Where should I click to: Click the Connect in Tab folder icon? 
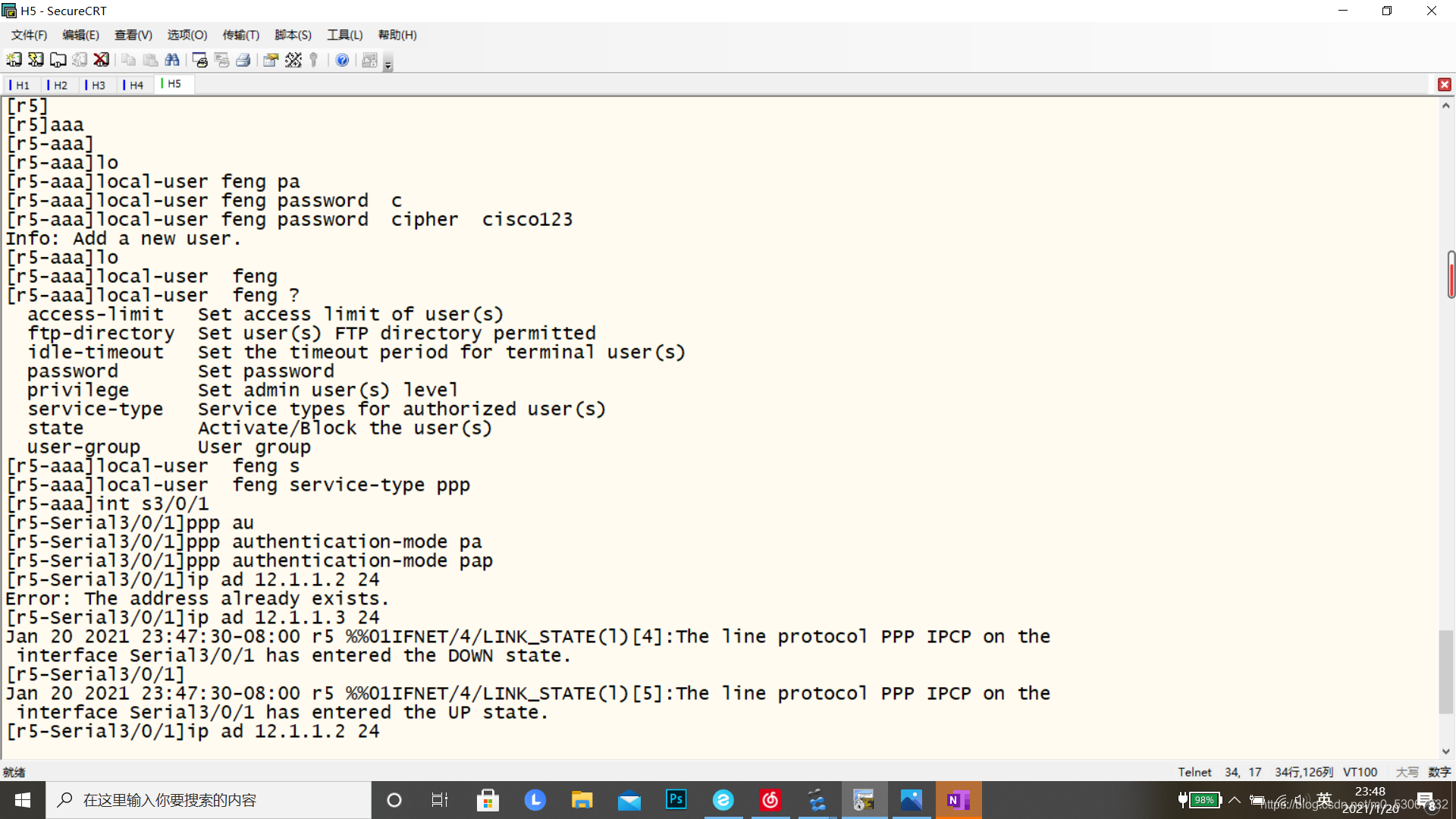(58, 60)
